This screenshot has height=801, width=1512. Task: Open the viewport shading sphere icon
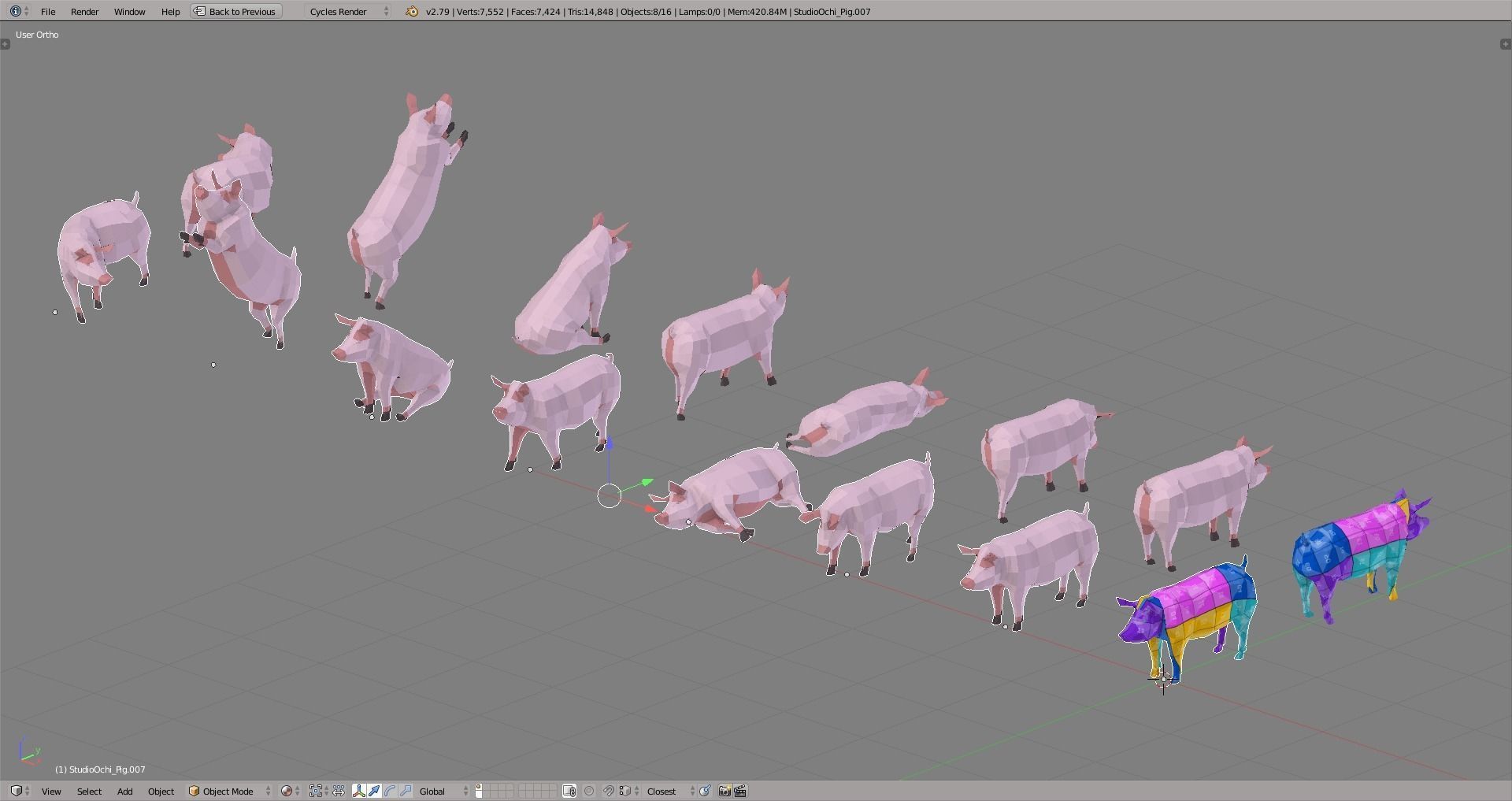287,791
